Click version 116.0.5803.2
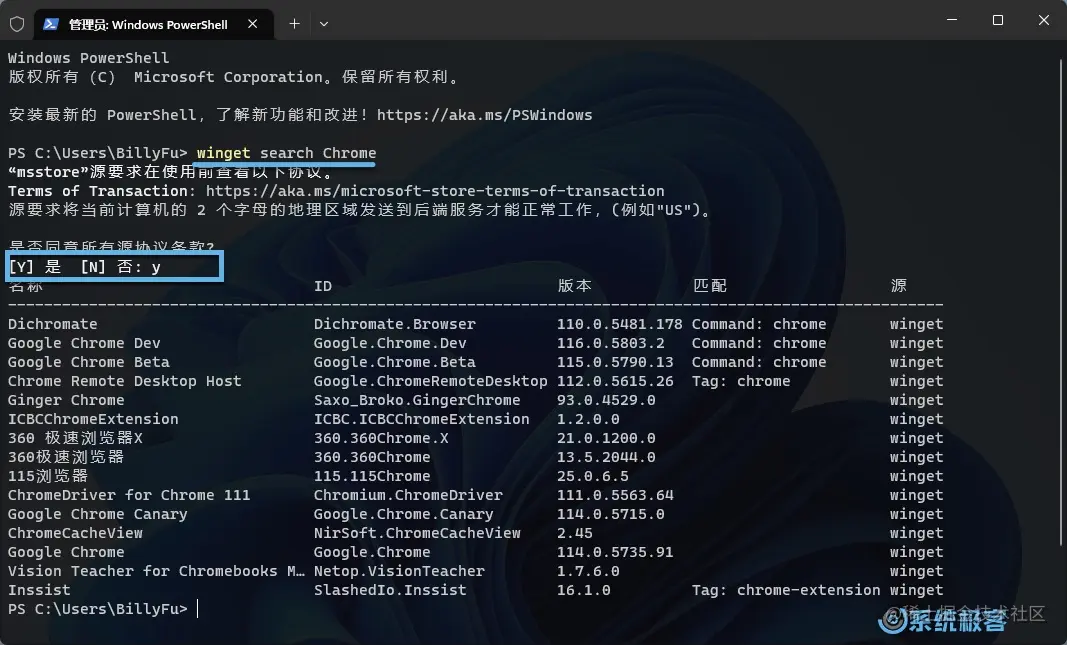This screenshot has width=1067, height=645. point(610,343)
